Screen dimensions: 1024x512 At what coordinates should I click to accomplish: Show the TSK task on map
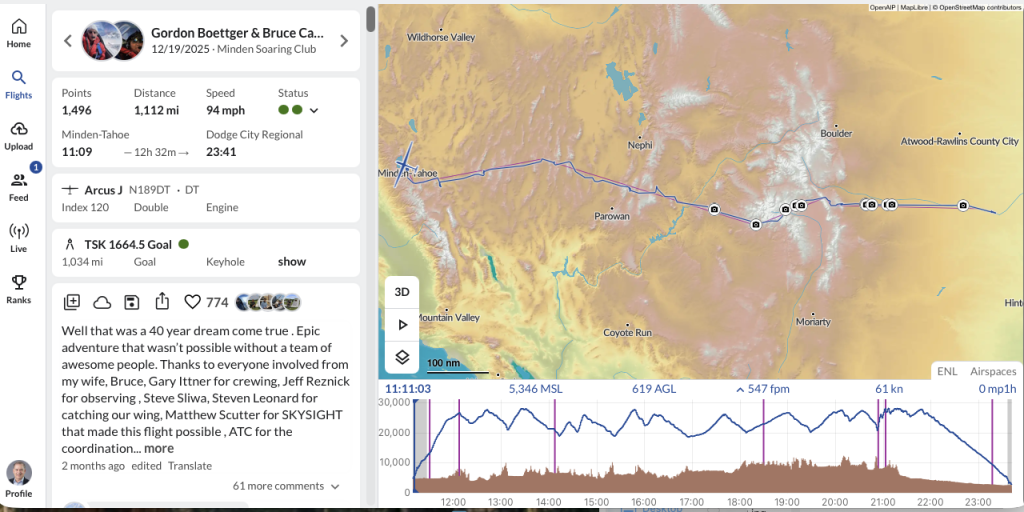[292, 262]
